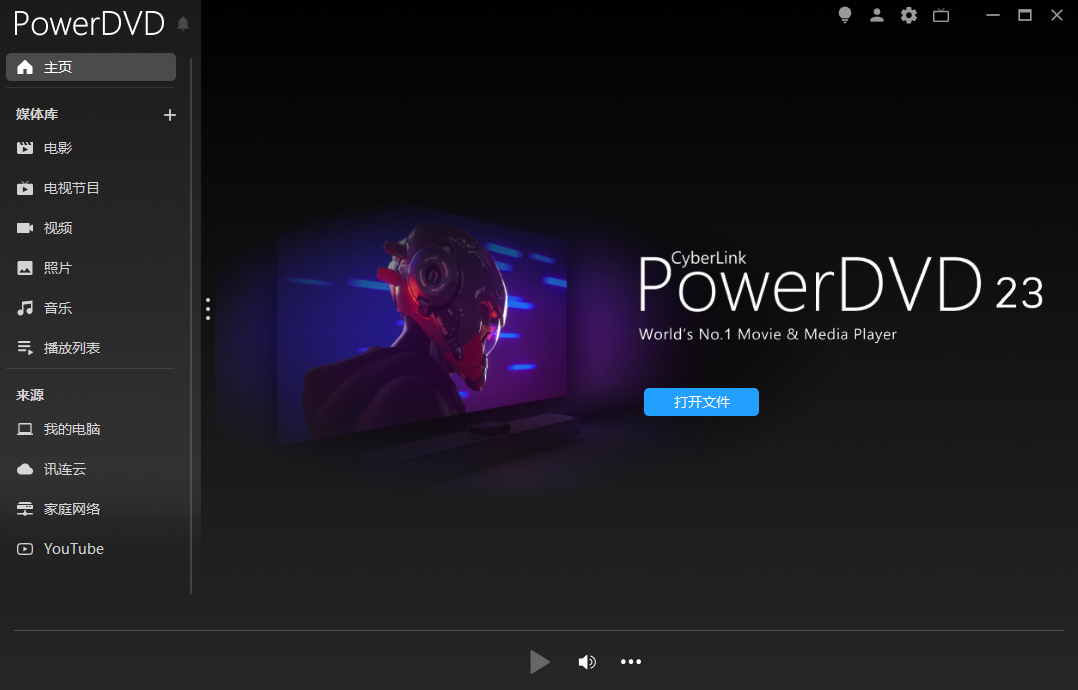Viewport: 1078px width, 690px height.
Task: Browse 我的电脑 source
Action: 71,429
